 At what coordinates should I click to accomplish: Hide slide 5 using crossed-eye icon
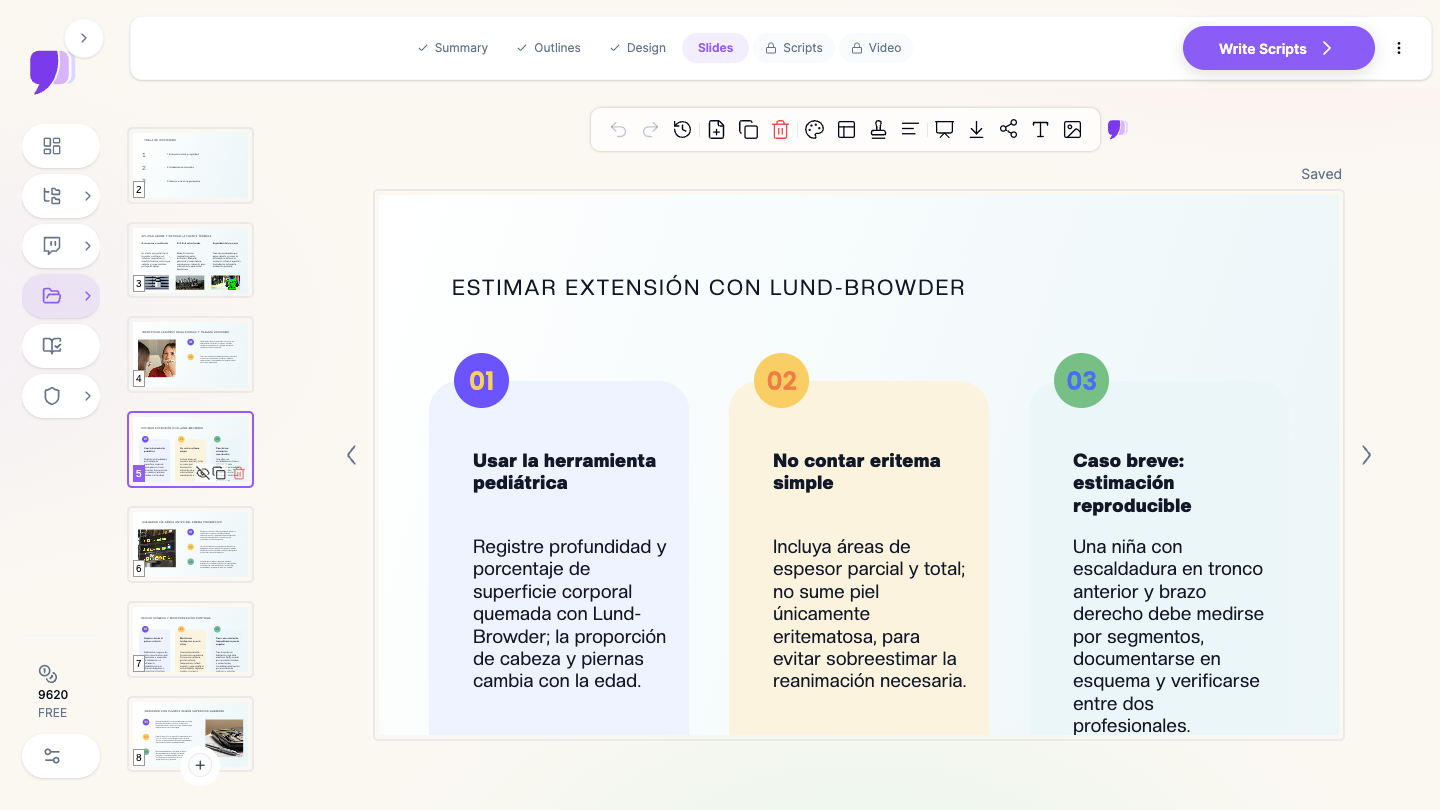(x=203, y=473)
